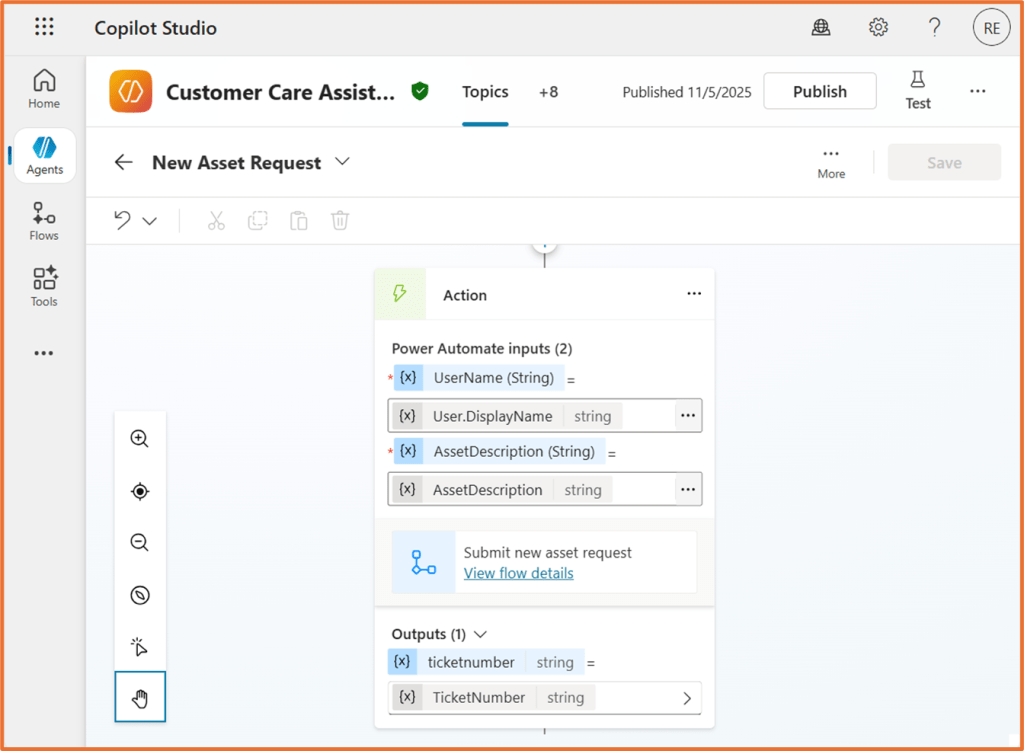Select the Zoom in tool on canvas toolbar
The width and height of the screenshot is (1024, 751).
click(140, 438)
